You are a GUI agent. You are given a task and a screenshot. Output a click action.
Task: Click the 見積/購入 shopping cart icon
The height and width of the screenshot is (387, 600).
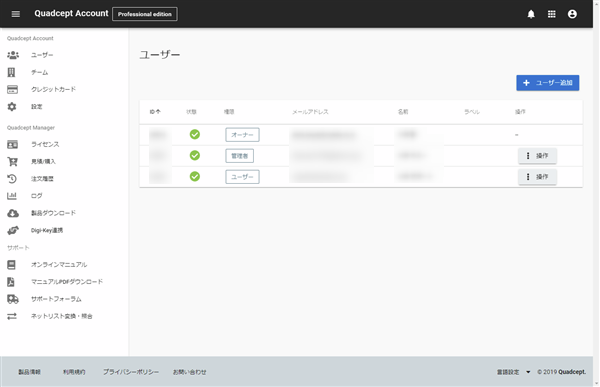coord(12,162)
